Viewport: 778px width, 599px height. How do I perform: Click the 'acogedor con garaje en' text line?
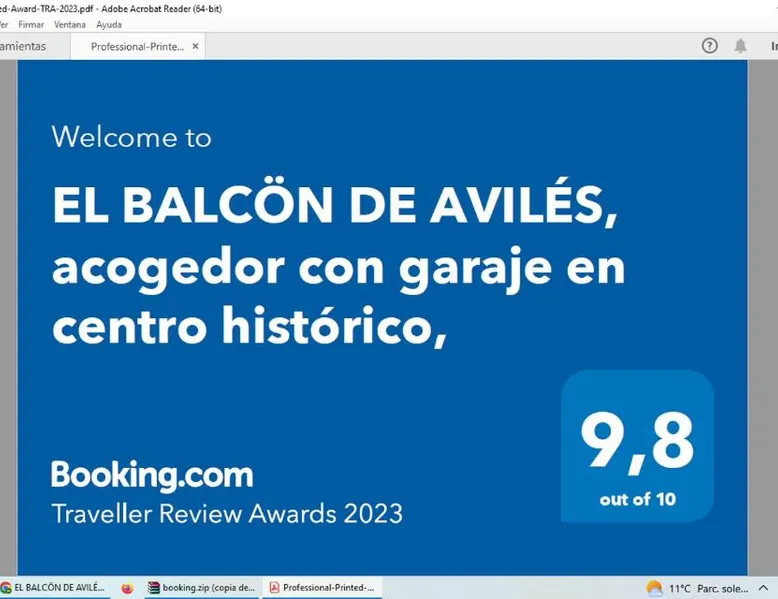338,268
